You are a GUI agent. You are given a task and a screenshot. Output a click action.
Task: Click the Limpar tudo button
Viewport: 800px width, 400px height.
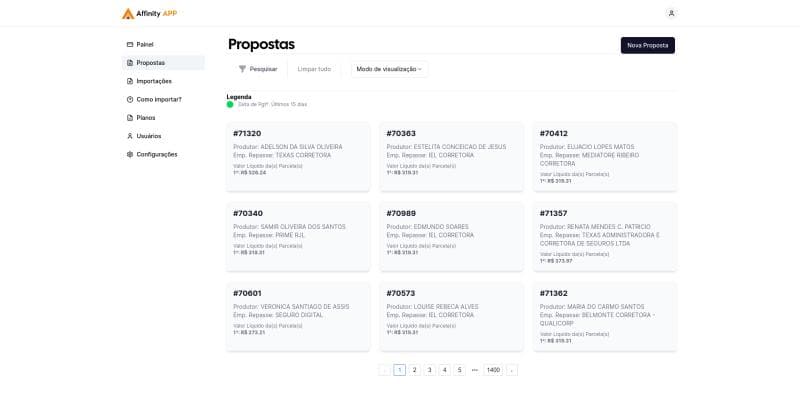314,69
